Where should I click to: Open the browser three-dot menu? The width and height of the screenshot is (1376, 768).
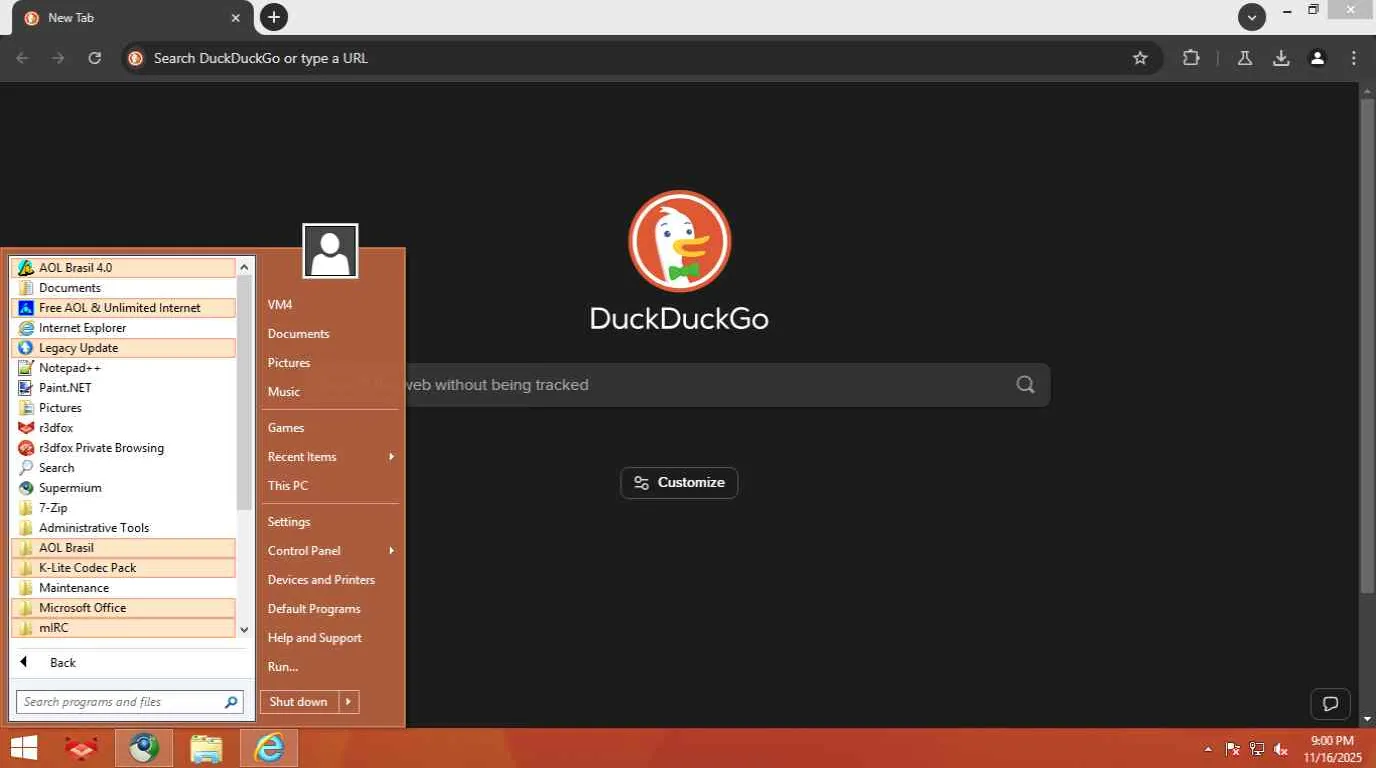click(x=1354, y=58)
